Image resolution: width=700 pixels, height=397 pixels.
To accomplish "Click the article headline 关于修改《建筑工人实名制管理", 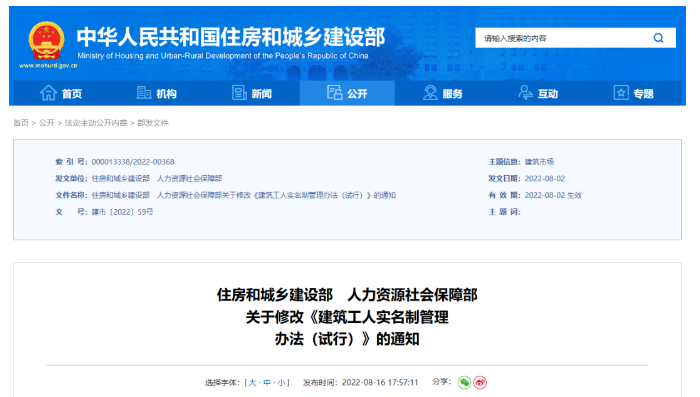I will pos(347,317).
